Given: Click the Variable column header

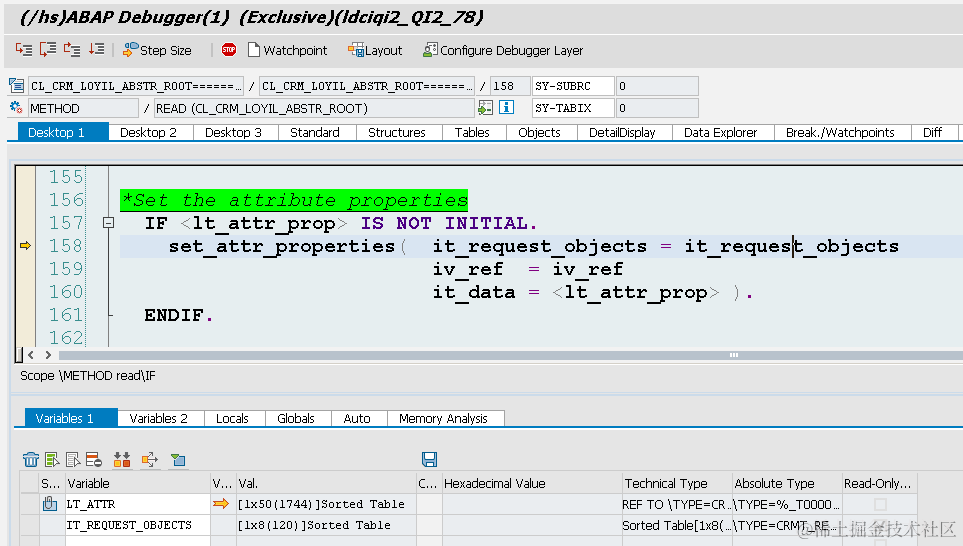Looking at the screenshot, I should coord(138,483).
